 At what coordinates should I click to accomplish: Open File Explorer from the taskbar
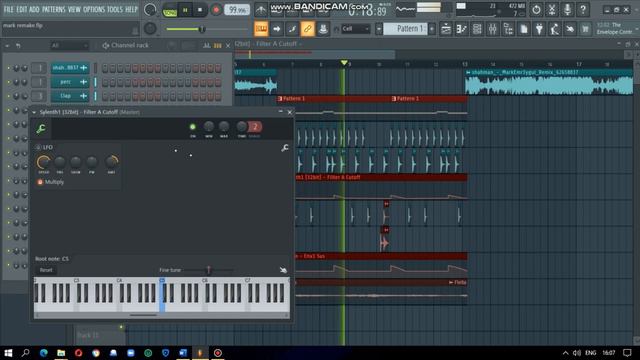tap(61, 353)
